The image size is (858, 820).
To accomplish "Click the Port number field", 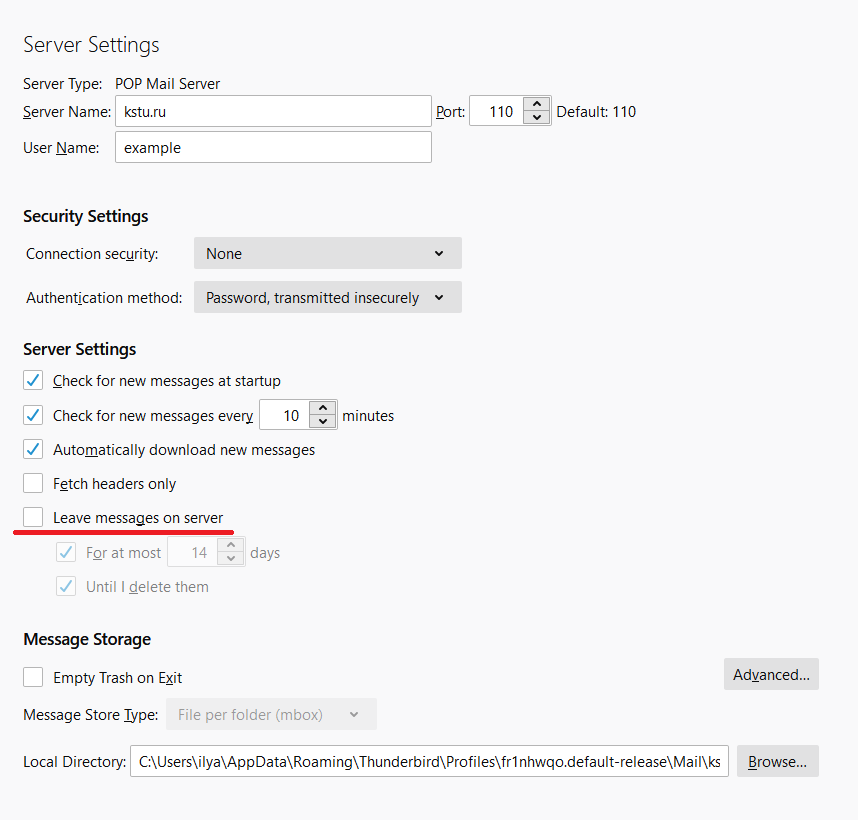I will (x=497, y=112).
